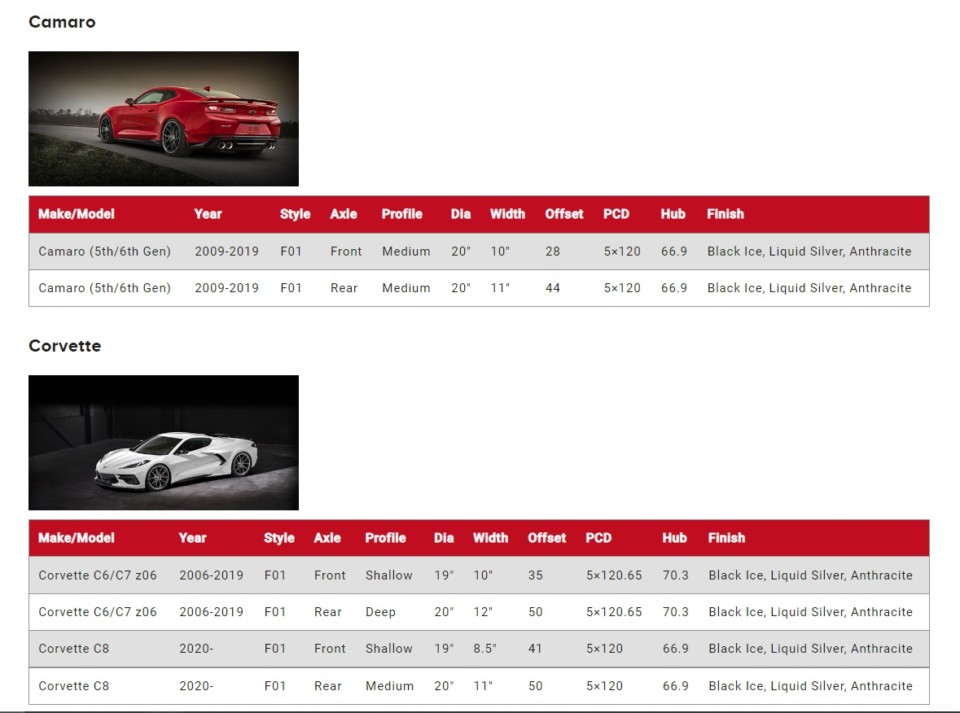Click Make/Model header in Corvette table

point(77,538)
